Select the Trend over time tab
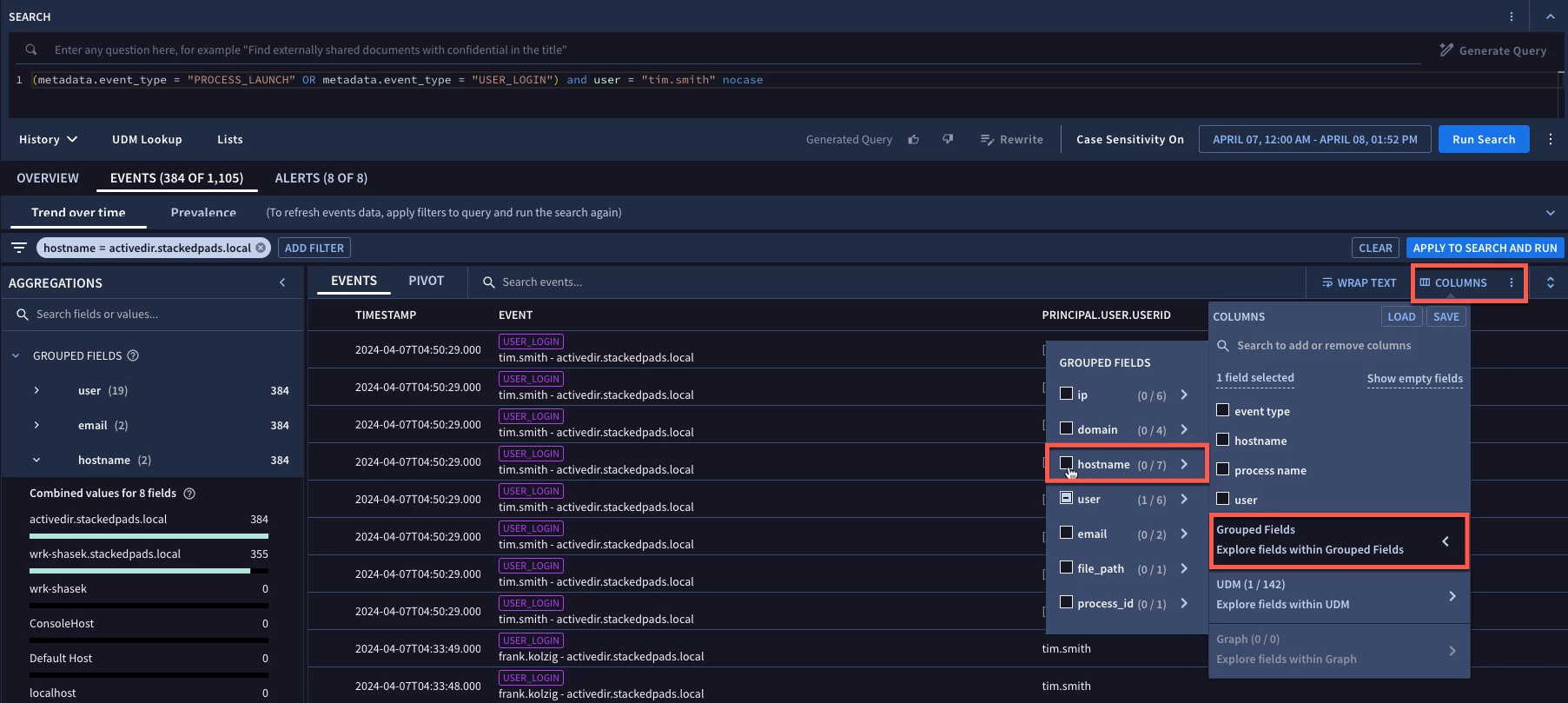Screen dimensions: 1568x703 [x=78, y=212]
